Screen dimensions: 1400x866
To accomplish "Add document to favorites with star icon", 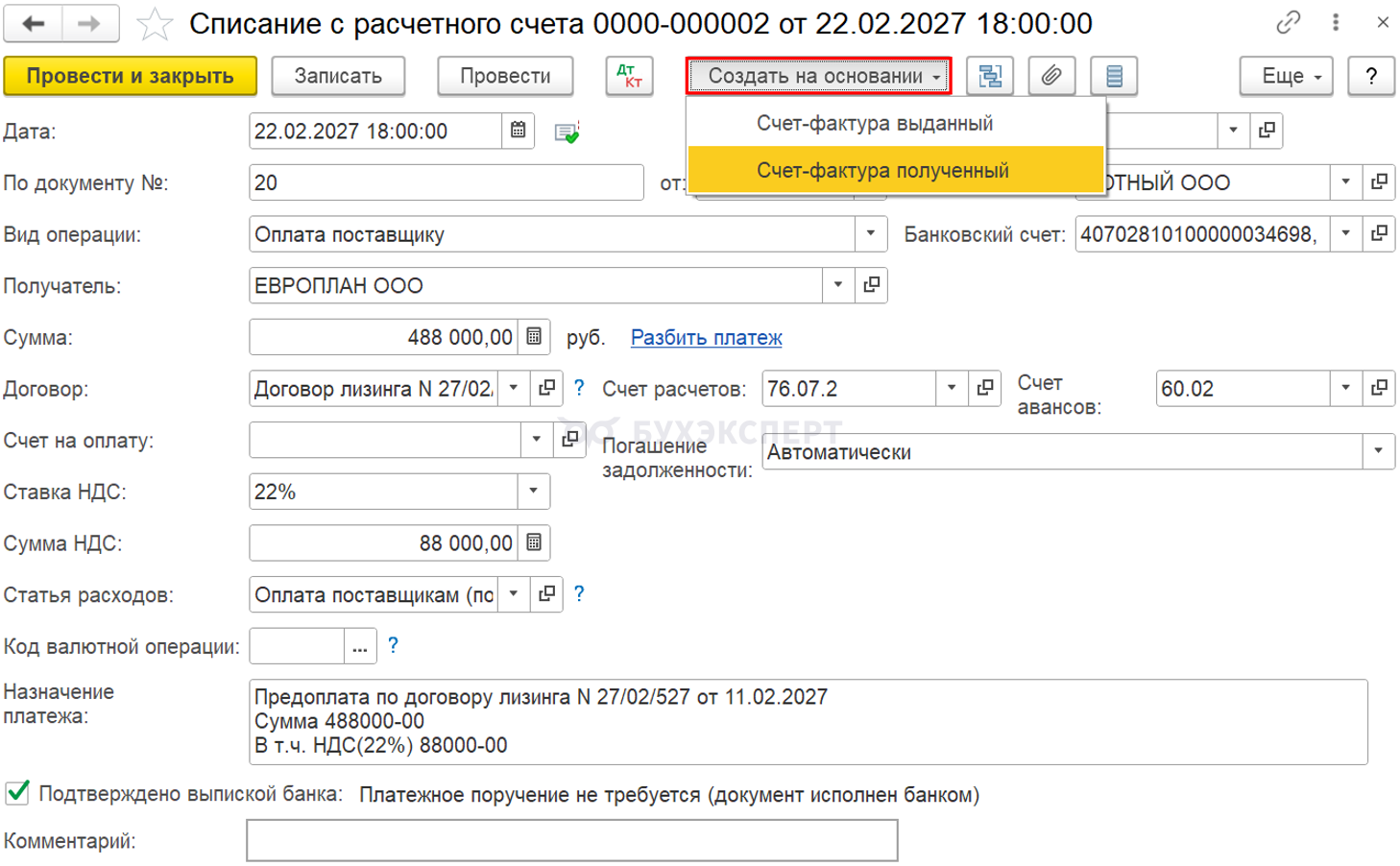I will 154,25.
